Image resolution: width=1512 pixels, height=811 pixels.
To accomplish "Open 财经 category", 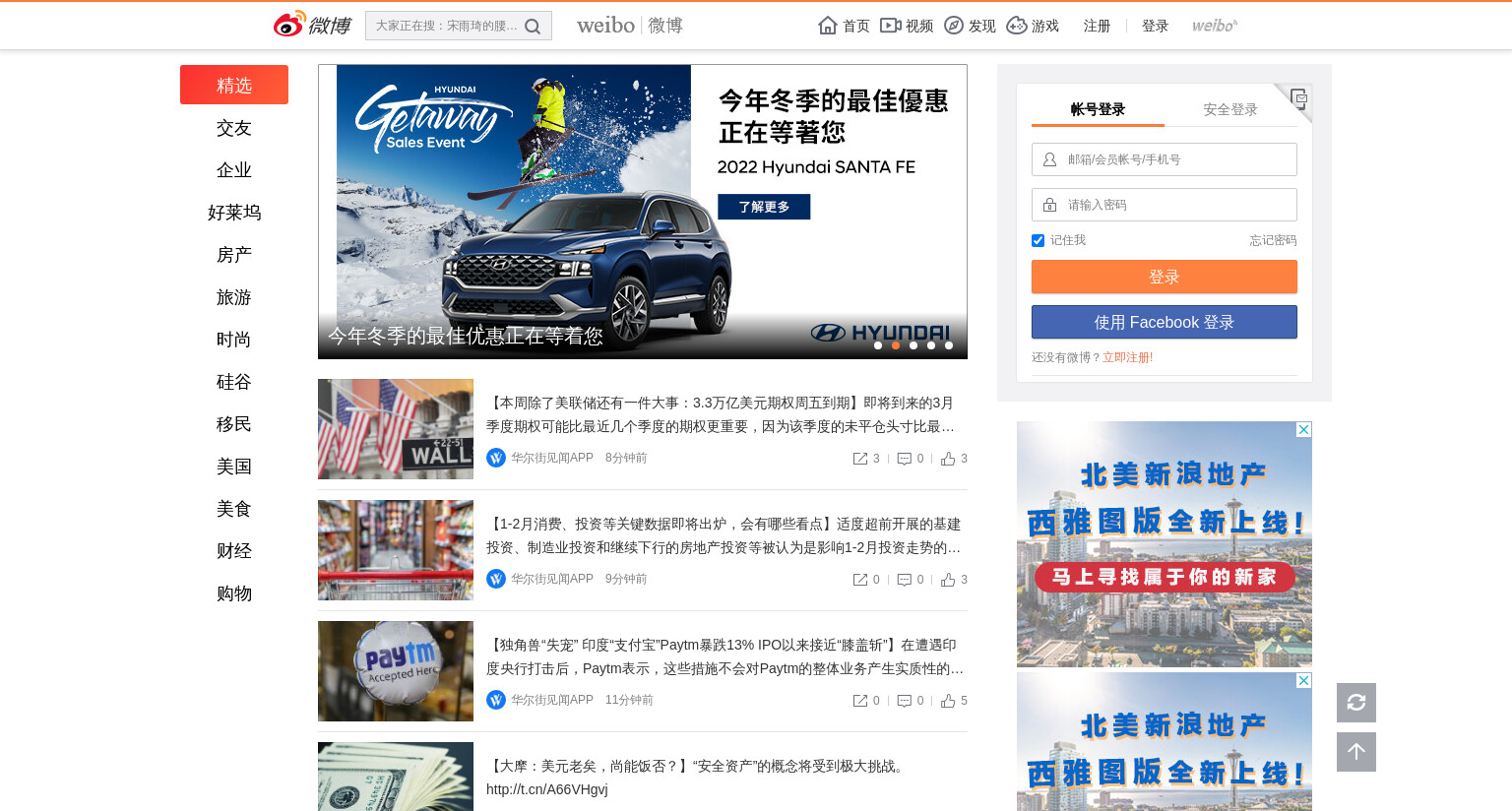I will point(234,551).
